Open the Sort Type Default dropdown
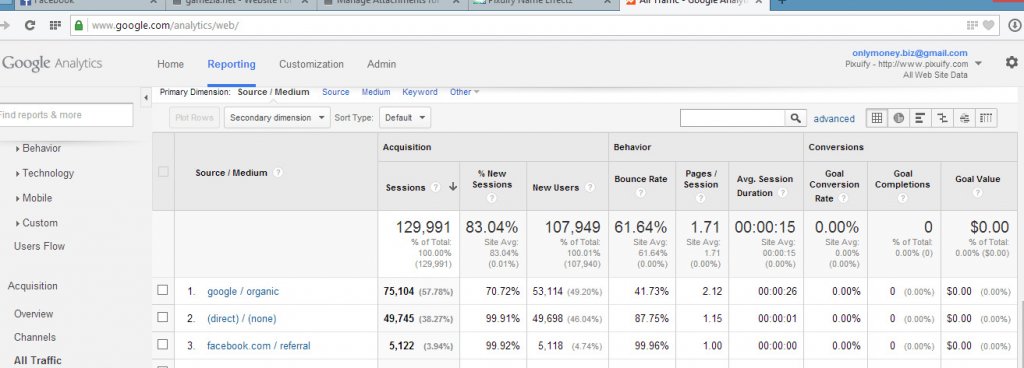 pos(404,118)
